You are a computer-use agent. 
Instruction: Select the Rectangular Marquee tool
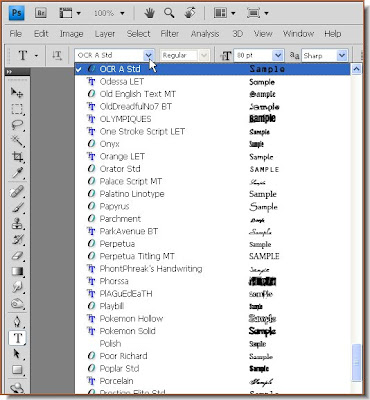tap(17, 109)
